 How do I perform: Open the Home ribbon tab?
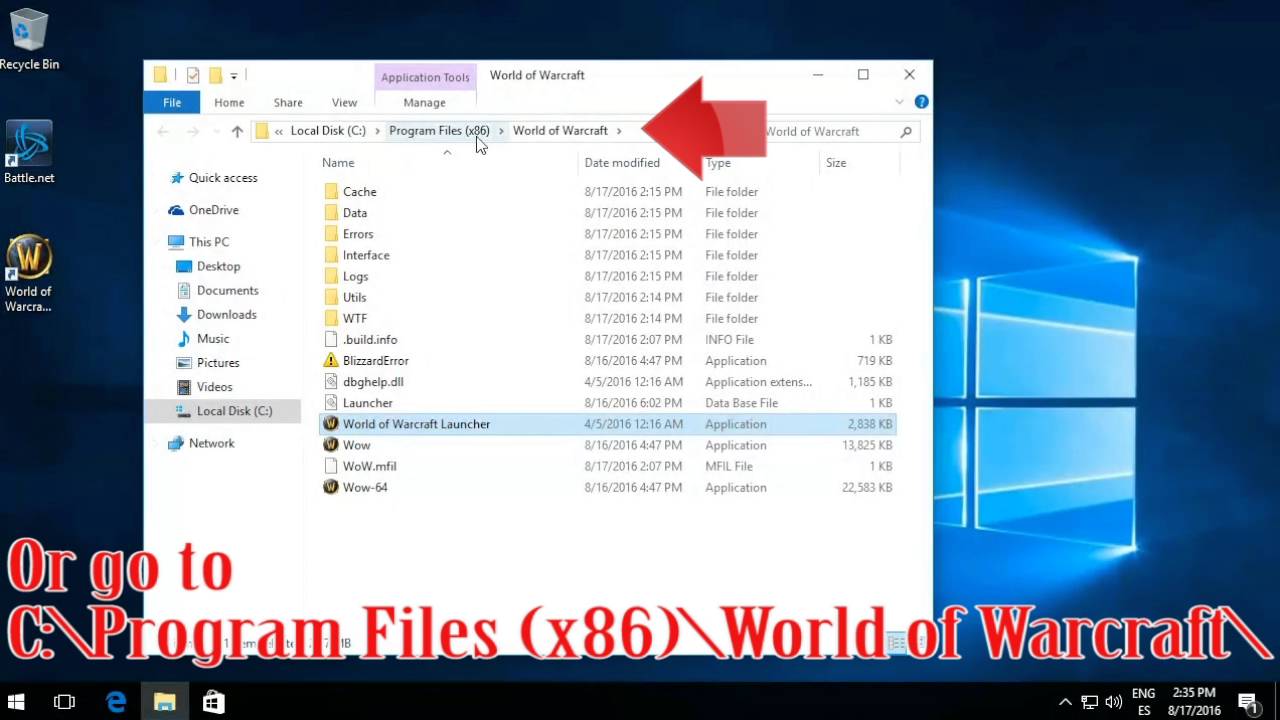pos(229,102)
